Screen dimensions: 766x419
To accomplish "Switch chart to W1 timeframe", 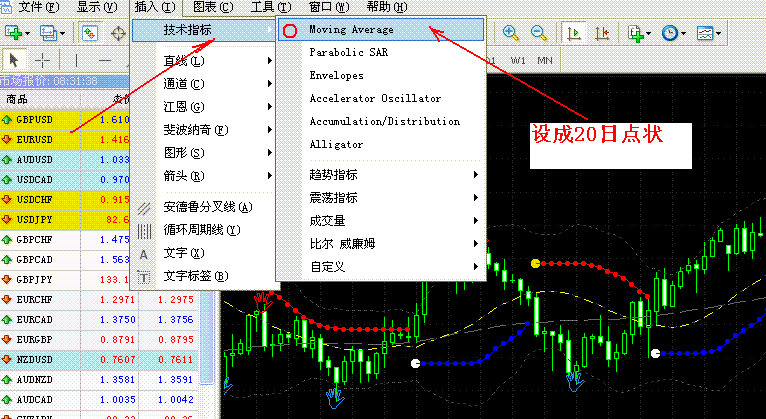I will click(518, 61).
